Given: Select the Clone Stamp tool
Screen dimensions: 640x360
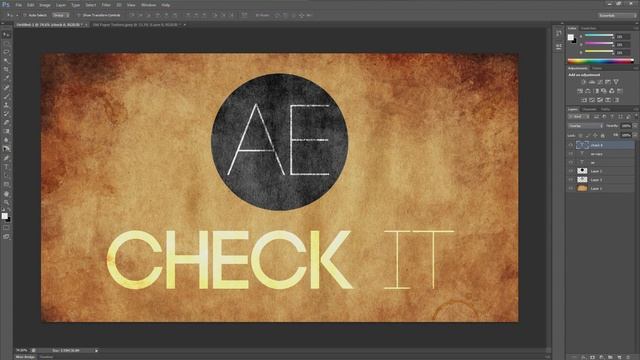Looking at the screenshot, I should click(6, 105).
